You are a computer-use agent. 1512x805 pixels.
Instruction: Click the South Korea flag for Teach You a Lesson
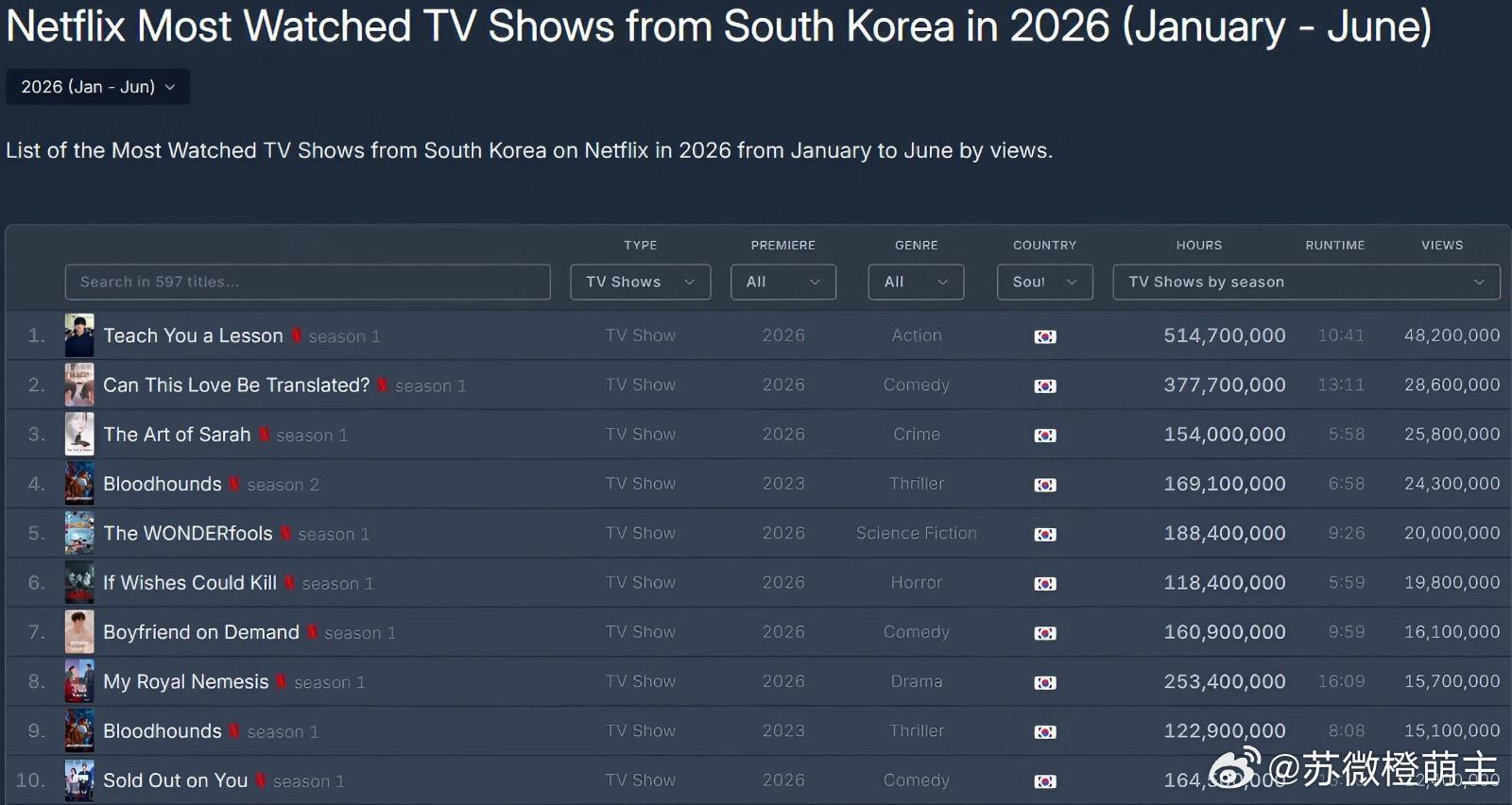point(1045,336)
